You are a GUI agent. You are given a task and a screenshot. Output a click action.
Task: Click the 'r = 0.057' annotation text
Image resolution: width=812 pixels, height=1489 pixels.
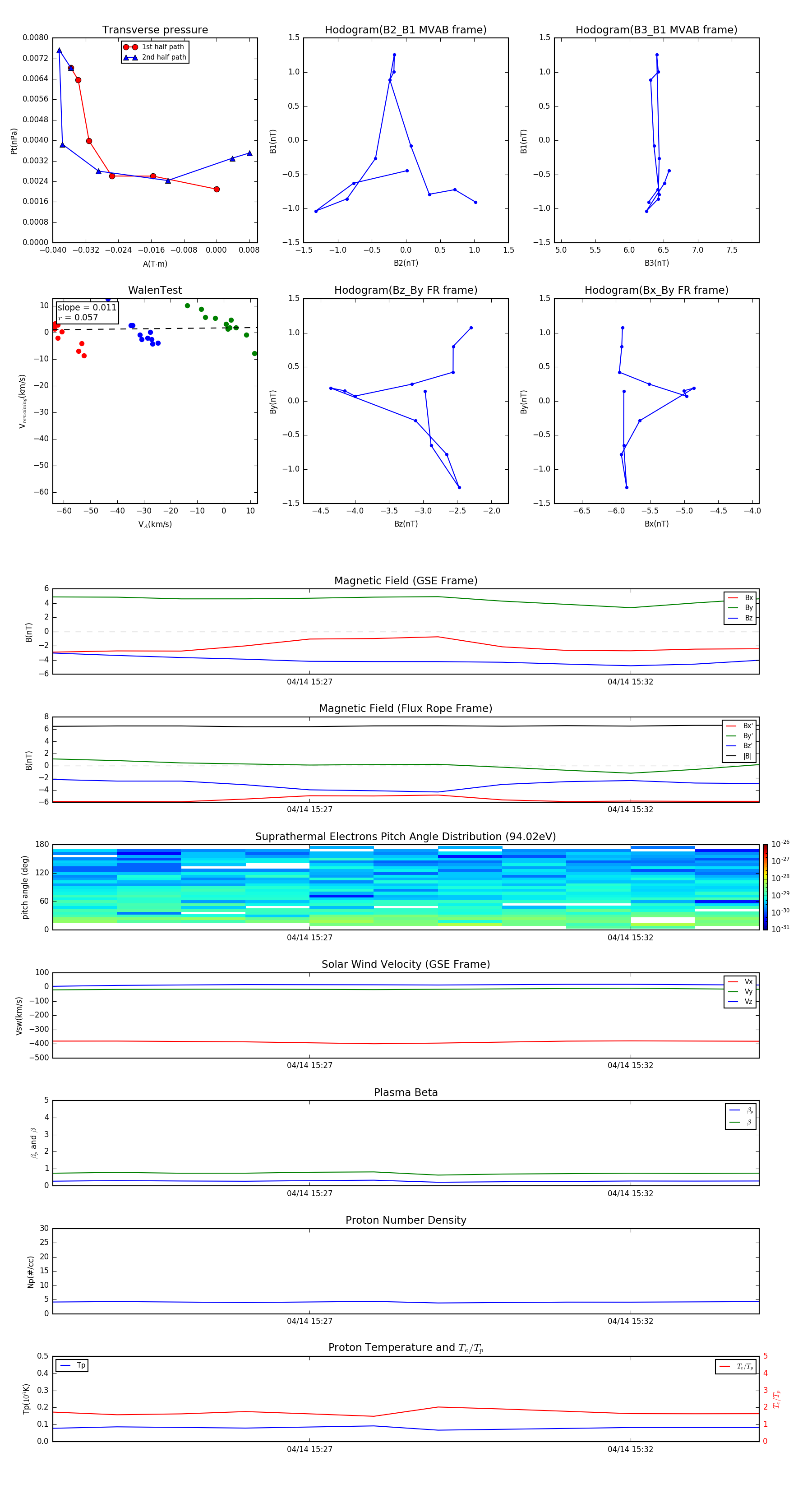point(78,317)
